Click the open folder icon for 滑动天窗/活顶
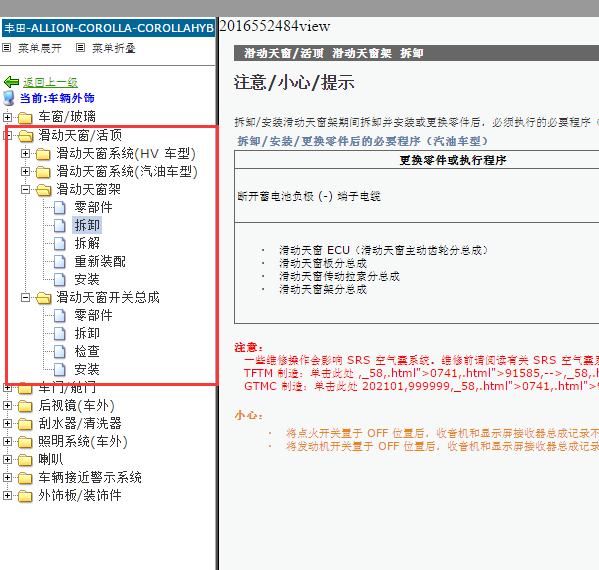599x570 pixels. point(26,135)
